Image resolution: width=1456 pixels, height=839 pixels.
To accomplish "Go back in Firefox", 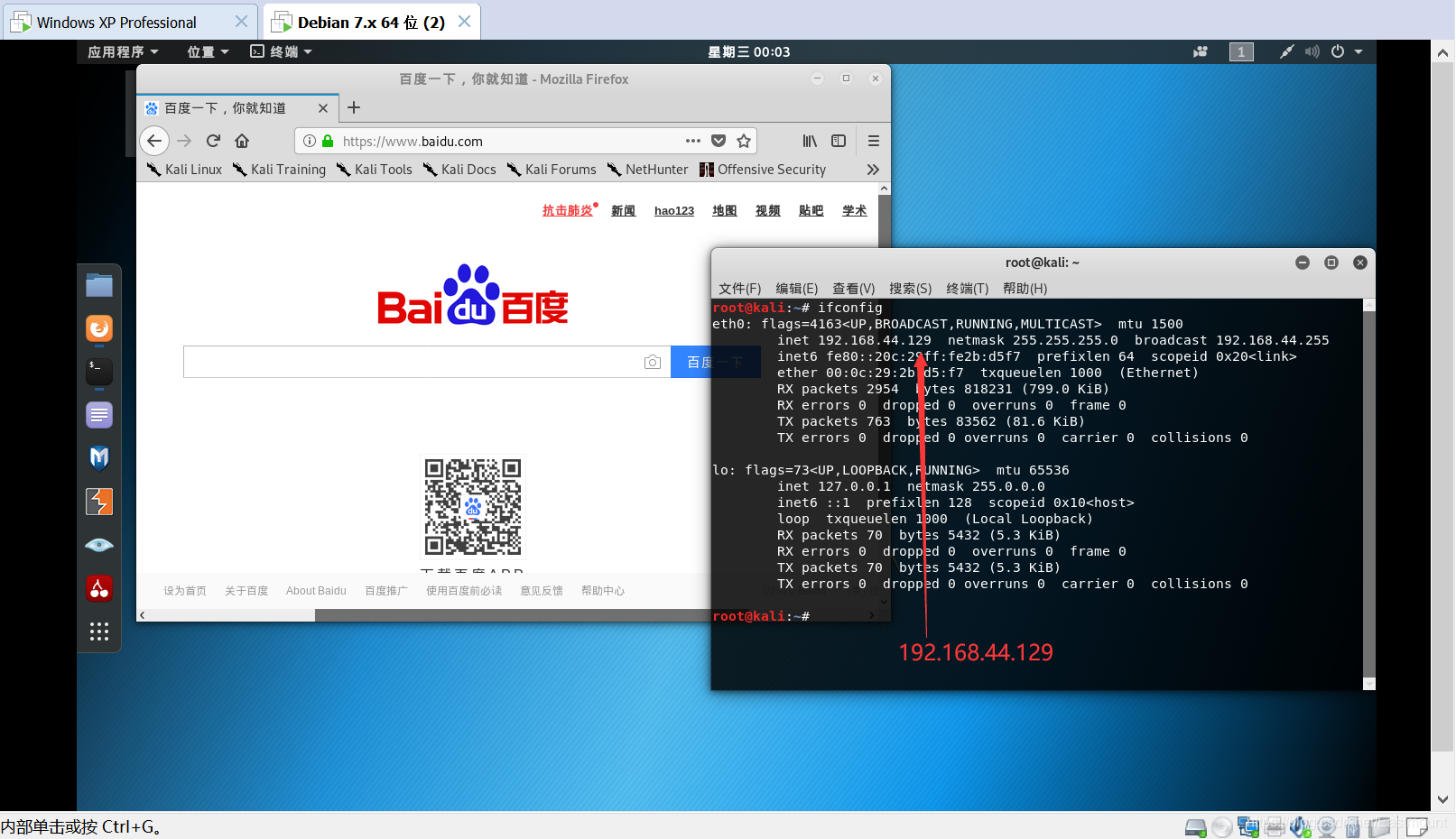I will (x=154, y=141).
